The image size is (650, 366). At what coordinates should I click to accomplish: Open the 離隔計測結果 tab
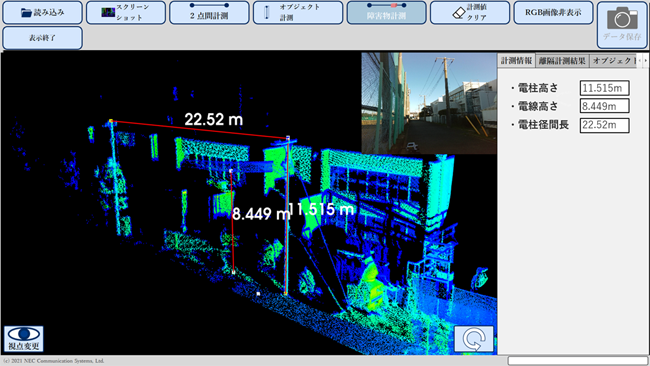pyautogui.click(x=562, y=61)
